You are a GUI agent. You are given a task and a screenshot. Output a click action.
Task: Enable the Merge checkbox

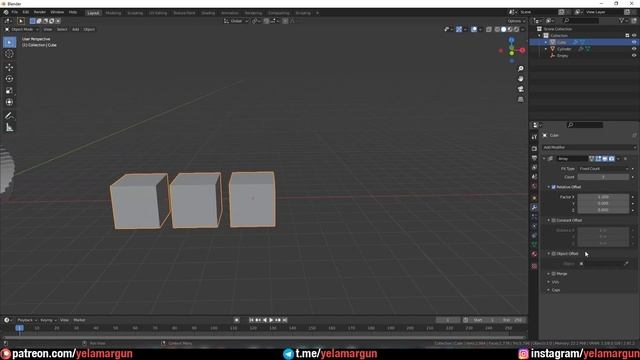pos(553,274)
